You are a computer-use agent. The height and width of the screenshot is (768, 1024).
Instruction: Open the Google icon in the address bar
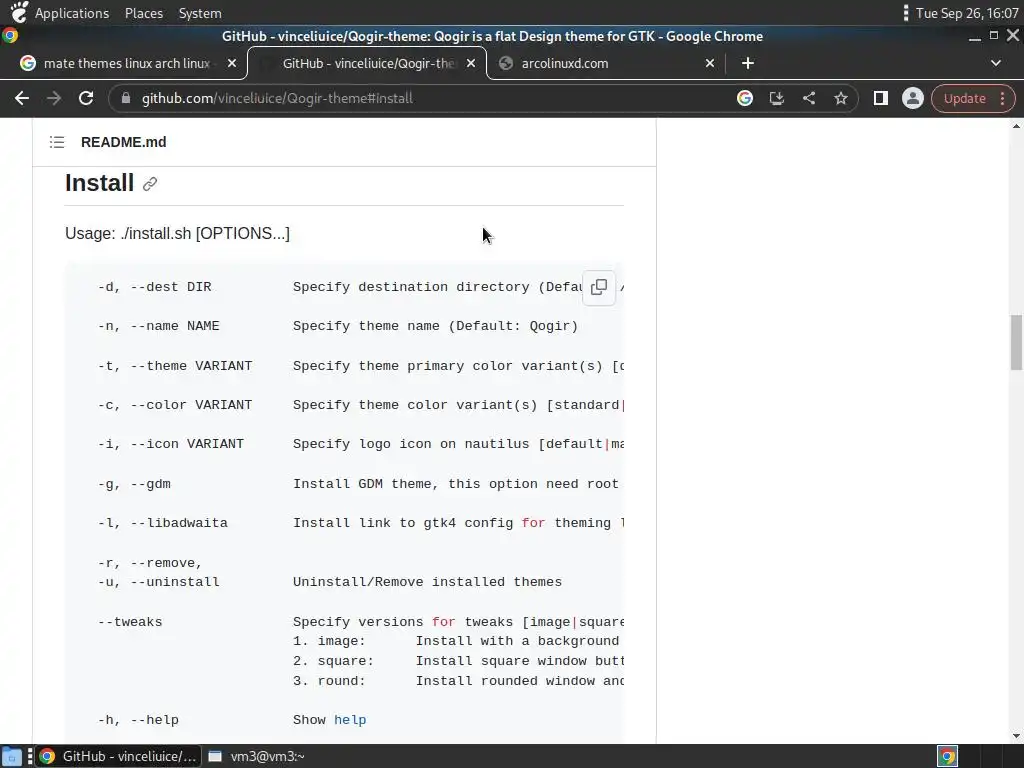(744, 99)
